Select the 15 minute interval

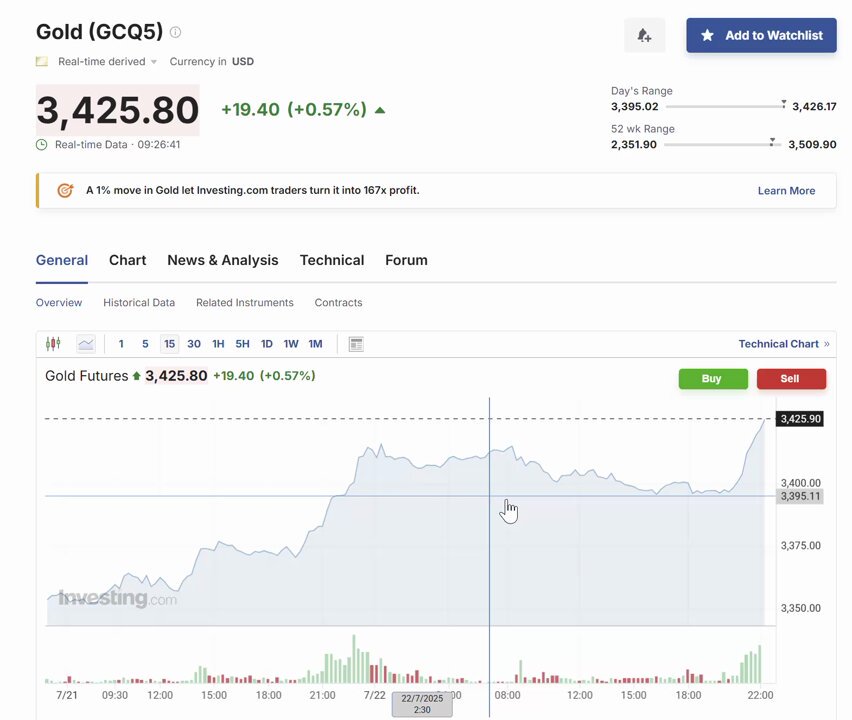tap(170, 344)
